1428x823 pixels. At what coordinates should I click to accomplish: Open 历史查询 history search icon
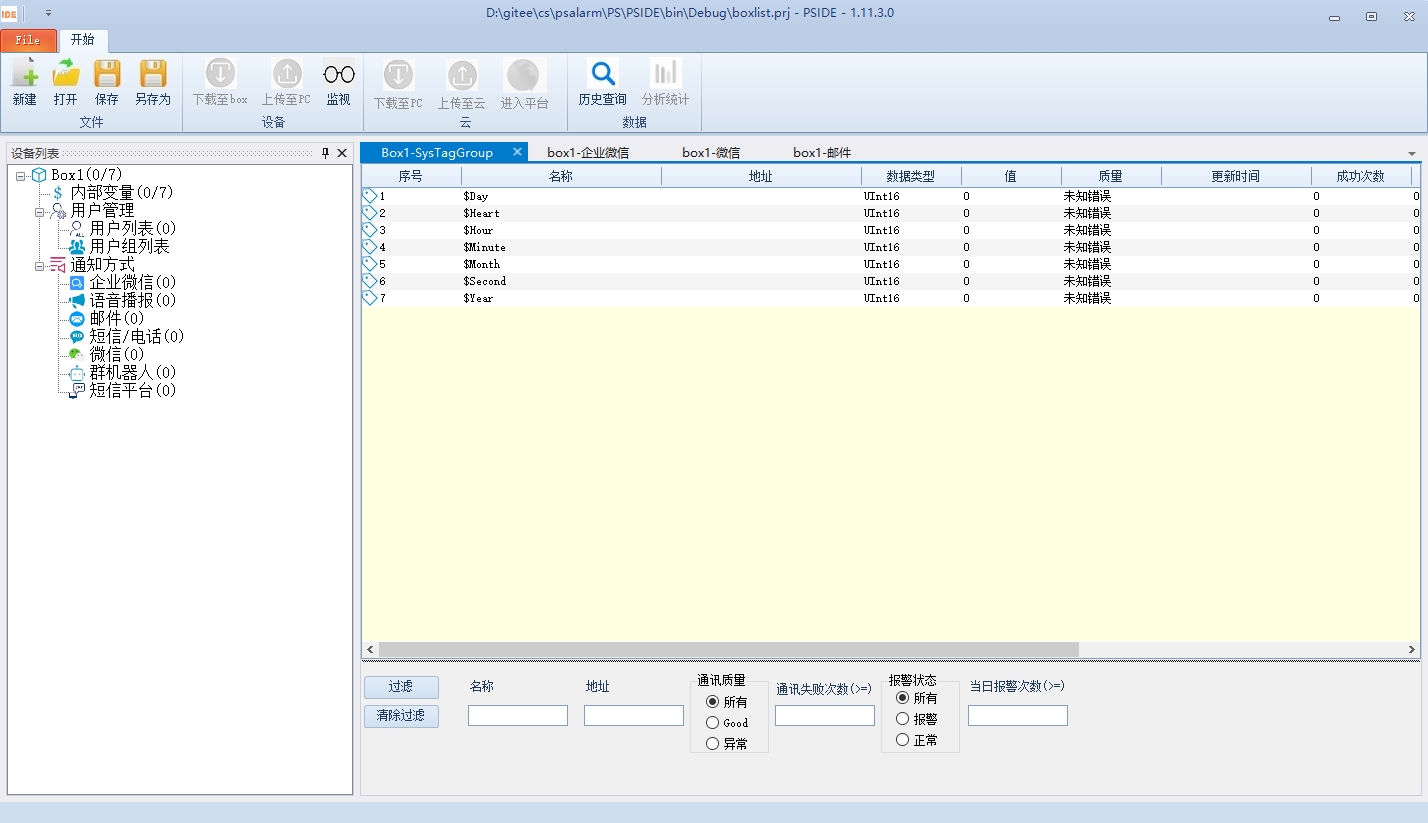(603, 73)
